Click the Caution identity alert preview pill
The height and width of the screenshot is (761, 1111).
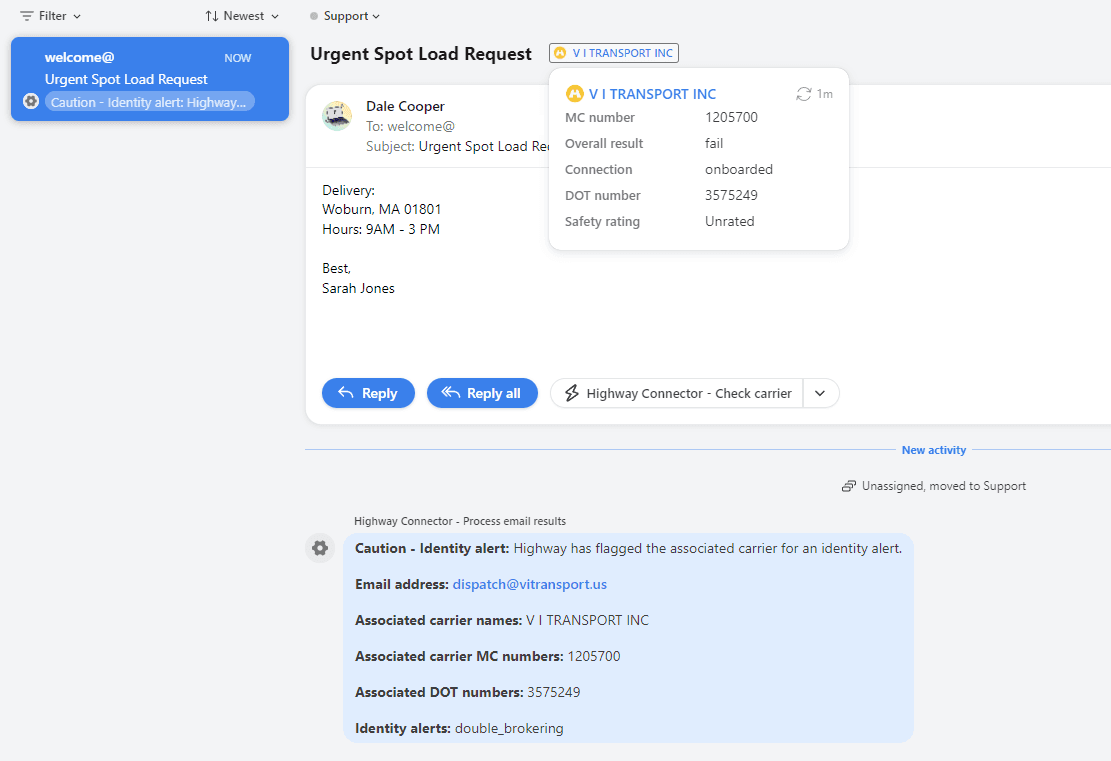point(149,102)
